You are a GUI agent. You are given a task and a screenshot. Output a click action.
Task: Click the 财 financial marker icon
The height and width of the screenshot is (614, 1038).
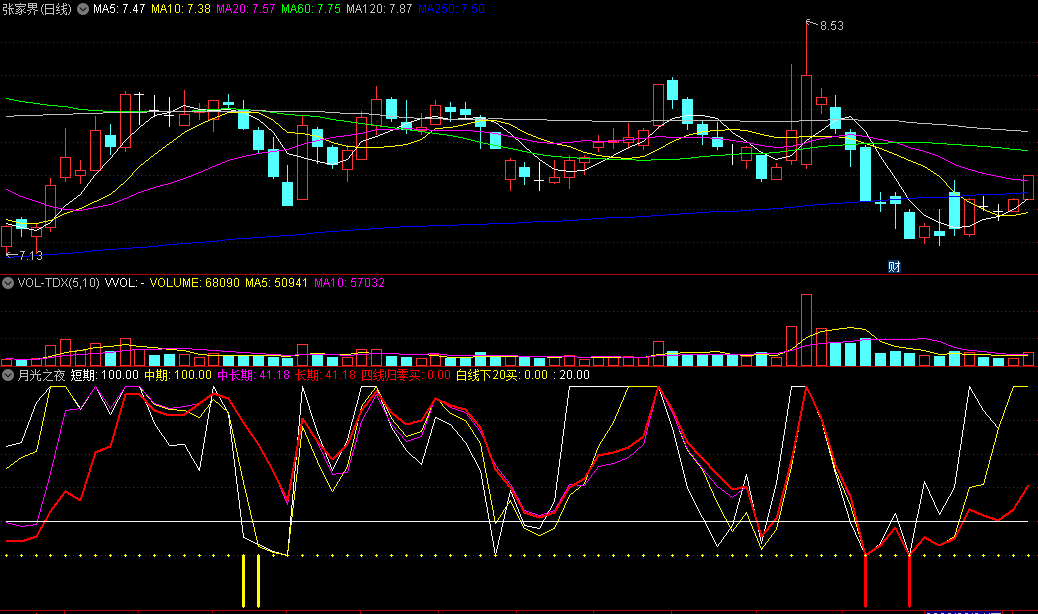(894, 267)
